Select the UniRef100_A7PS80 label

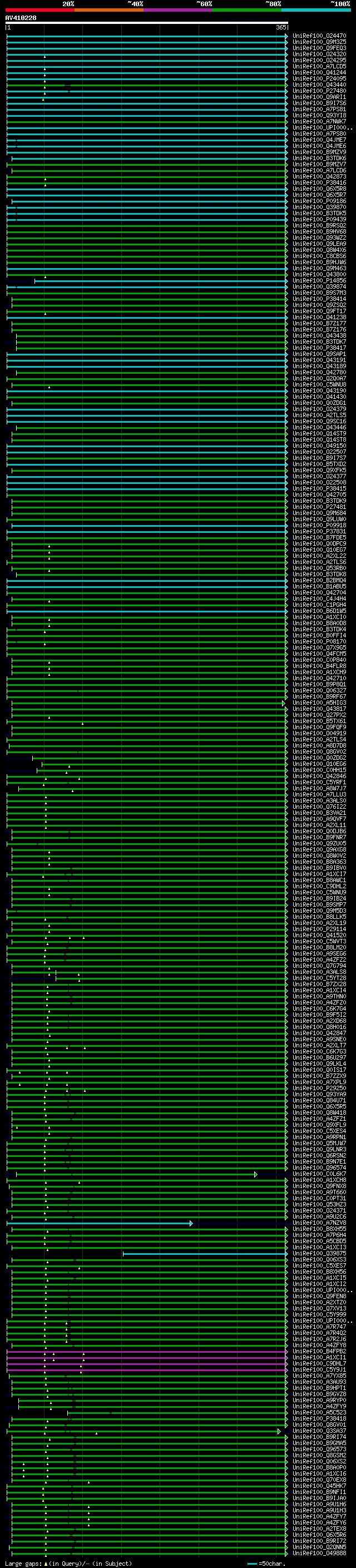(x=319, y=134)
